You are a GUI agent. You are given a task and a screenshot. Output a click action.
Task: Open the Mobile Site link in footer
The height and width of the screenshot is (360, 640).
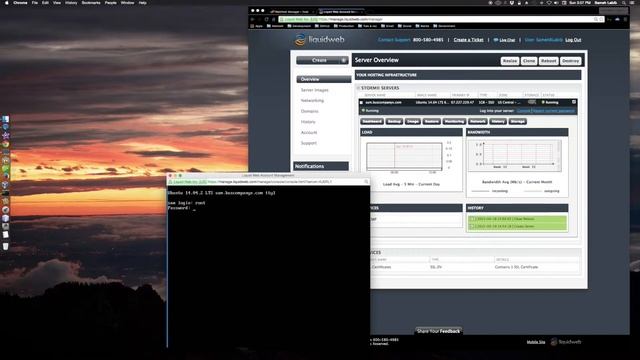point(536,342)
